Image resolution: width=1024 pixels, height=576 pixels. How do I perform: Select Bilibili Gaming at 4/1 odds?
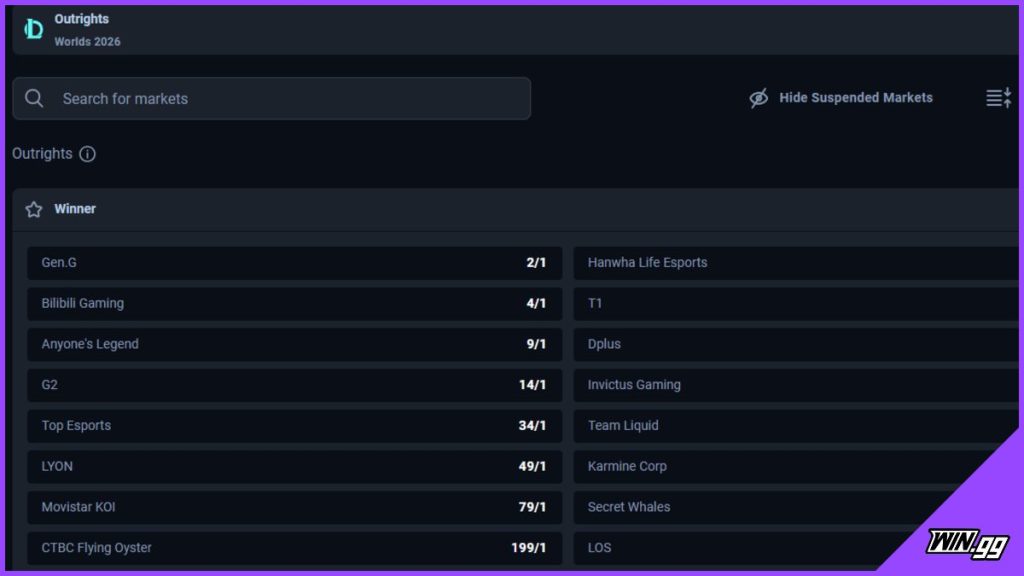(295, 304)
